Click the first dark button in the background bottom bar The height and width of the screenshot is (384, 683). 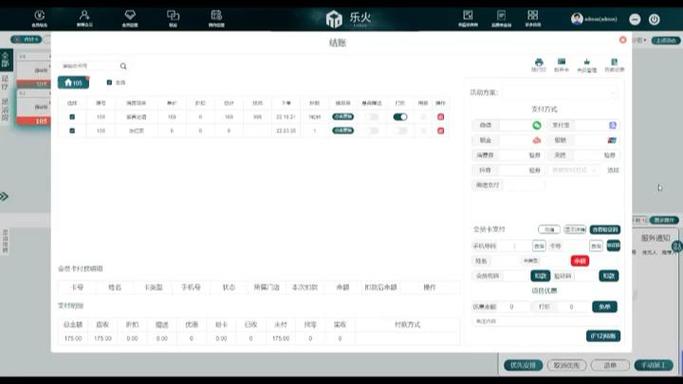point(523,365)
